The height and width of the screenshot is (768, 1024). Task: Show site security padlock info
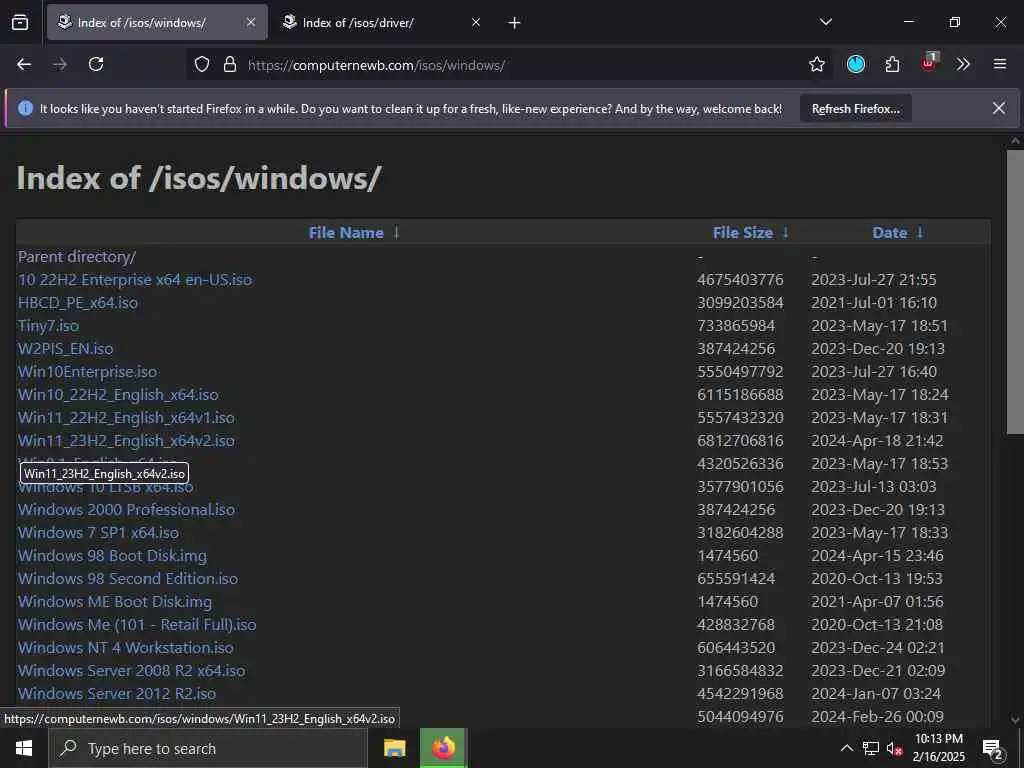(x=230, y=65)
